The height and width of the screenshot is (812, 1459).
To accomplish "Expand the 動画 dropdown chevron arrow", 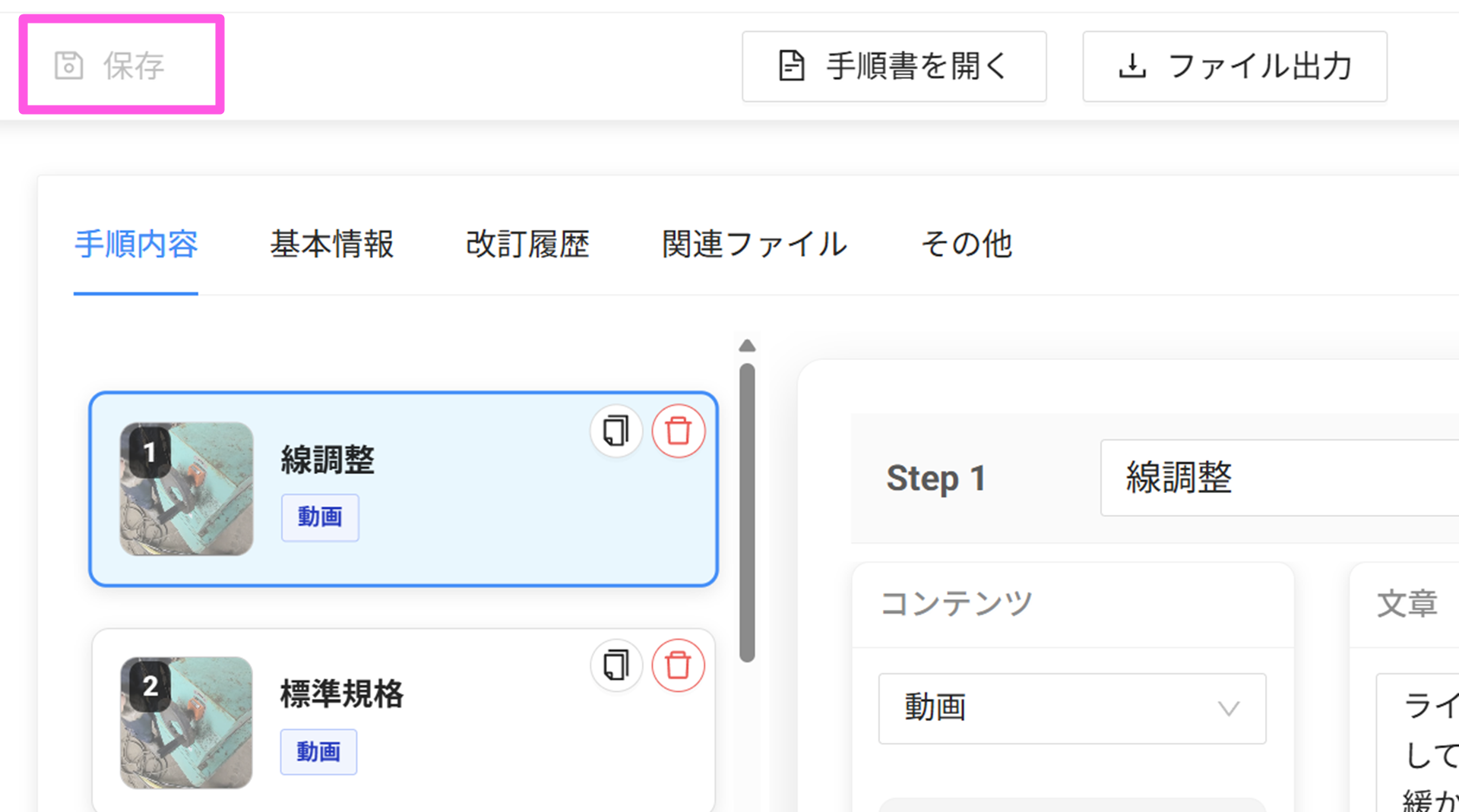I will pos(1229,709).
